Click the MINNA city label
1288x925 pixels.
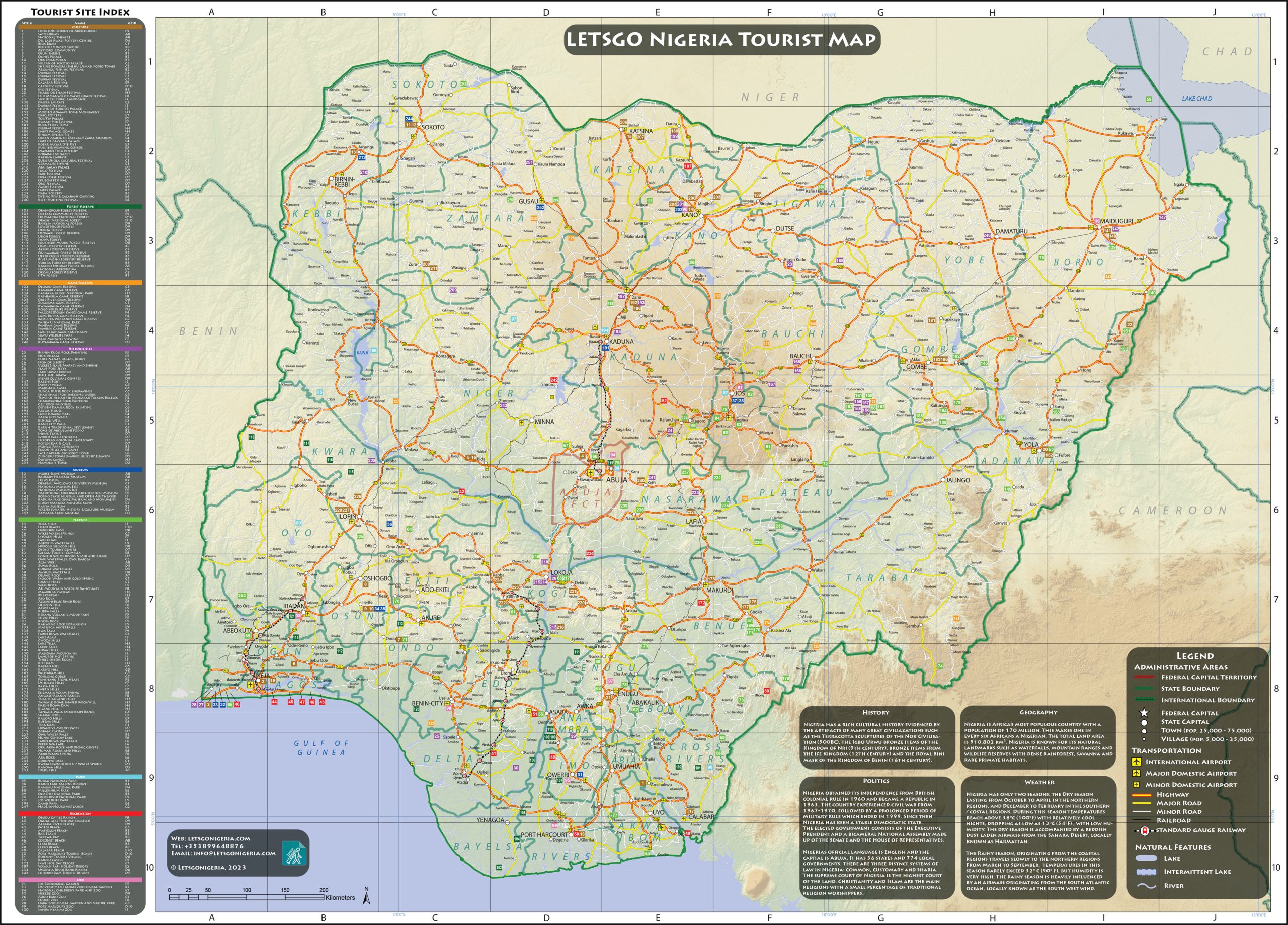coord(544,422)
